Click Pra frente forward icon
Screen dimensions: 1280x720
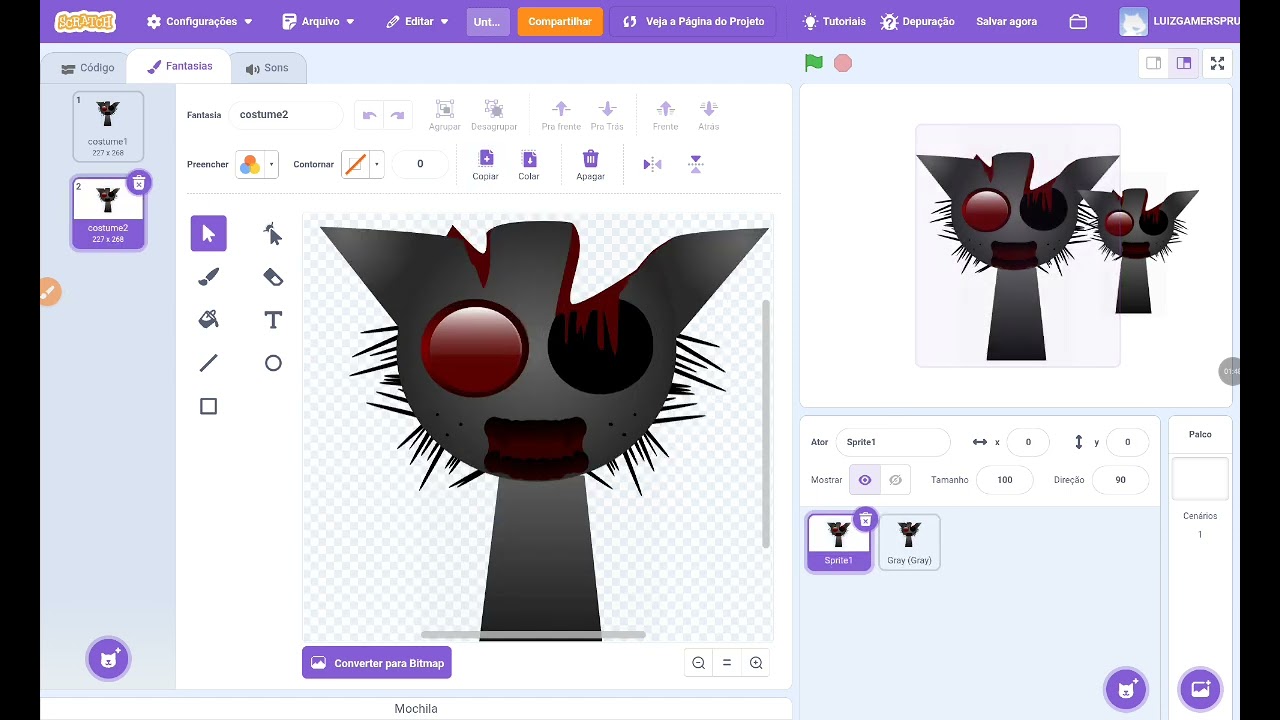[561, 115]
